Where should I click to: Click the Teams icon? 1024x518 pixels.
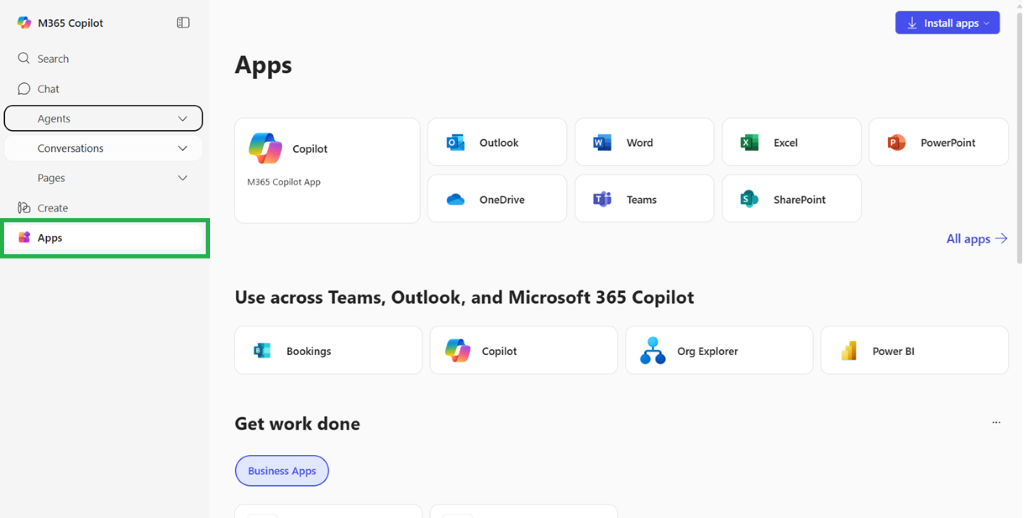point(602,199)
